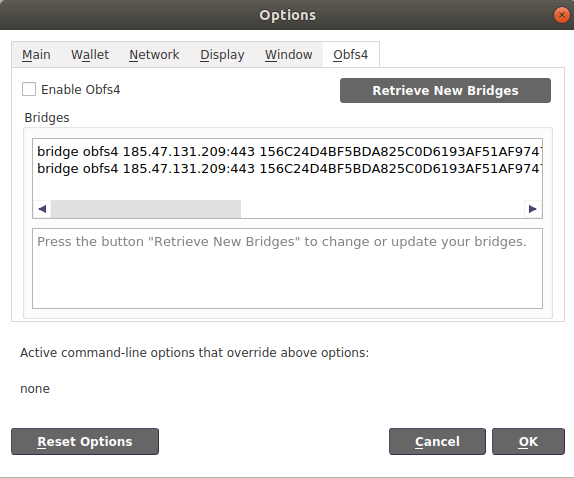Enable the Obfs4 checkbox

click(x=29, y=89)
